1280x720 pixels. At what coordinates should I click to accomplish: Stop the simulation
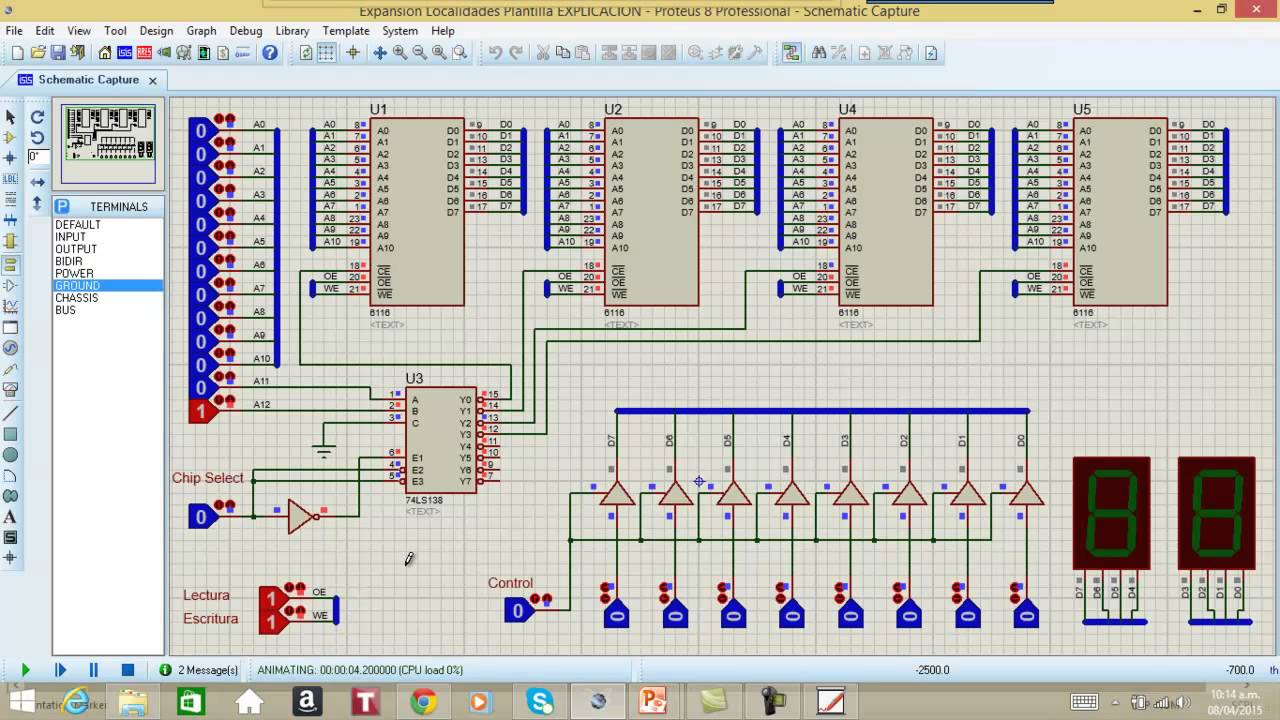pos(128,670)
